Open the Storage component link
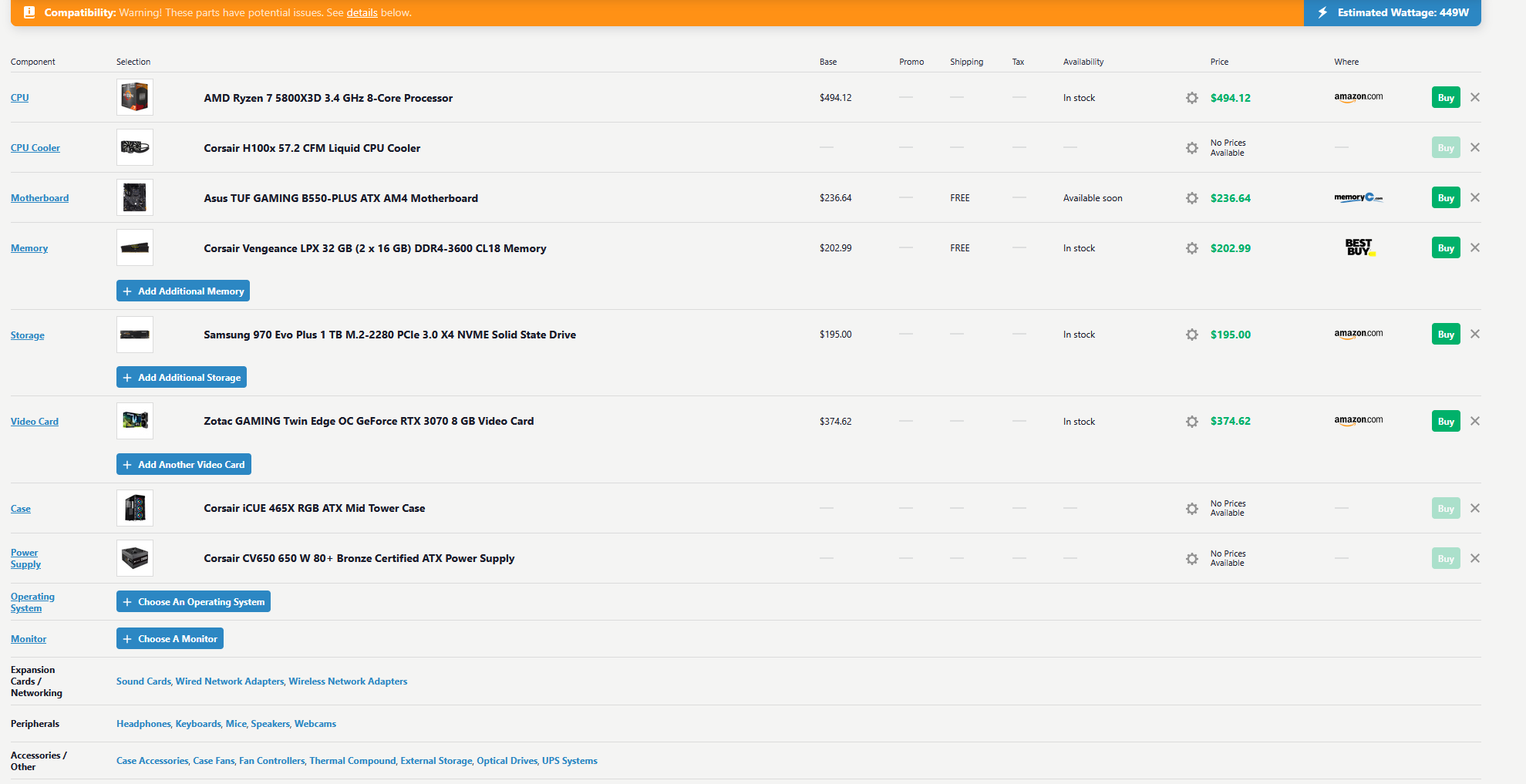 point(28,335)
